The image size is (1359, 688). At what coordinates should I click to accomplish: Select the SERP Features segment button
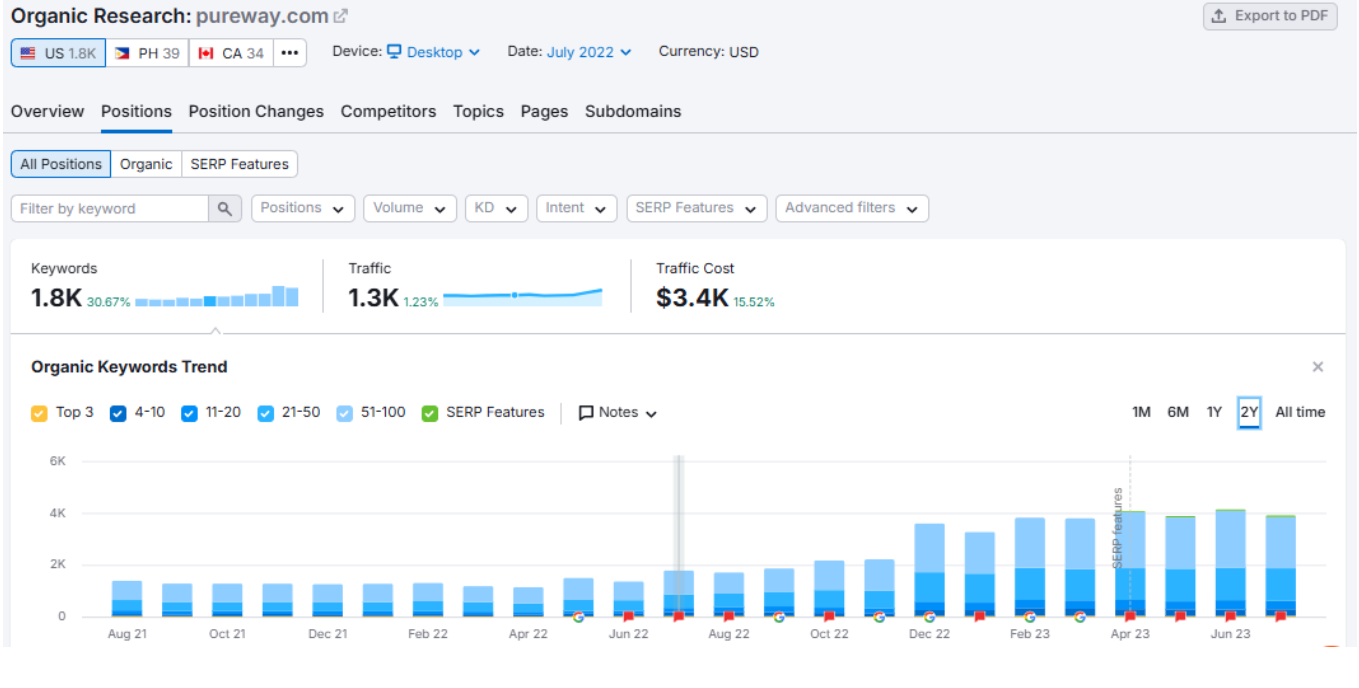point(239,164)
